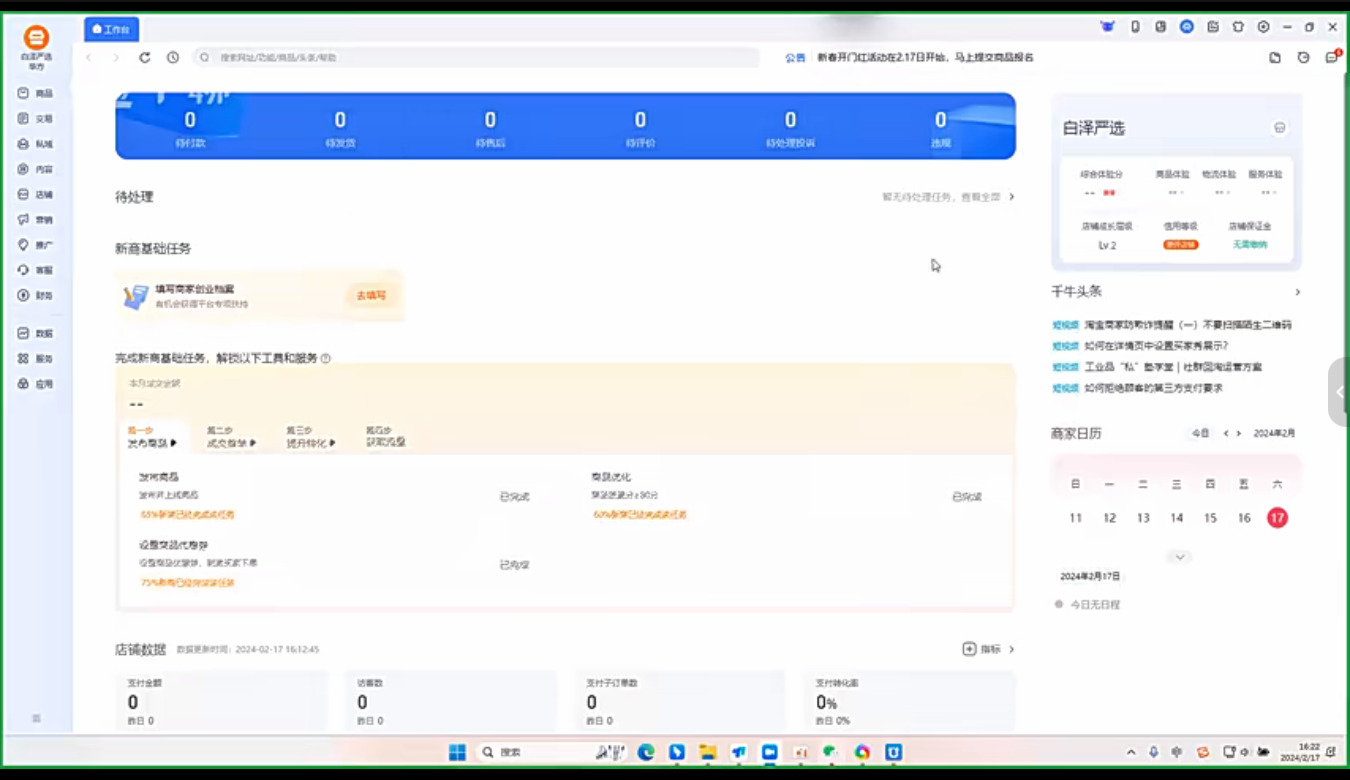Image resolution: width=1350 pixels, height=780 pixels.
Task: Click the 今日 button in the calendar
Action: (x=1200, y=434)
